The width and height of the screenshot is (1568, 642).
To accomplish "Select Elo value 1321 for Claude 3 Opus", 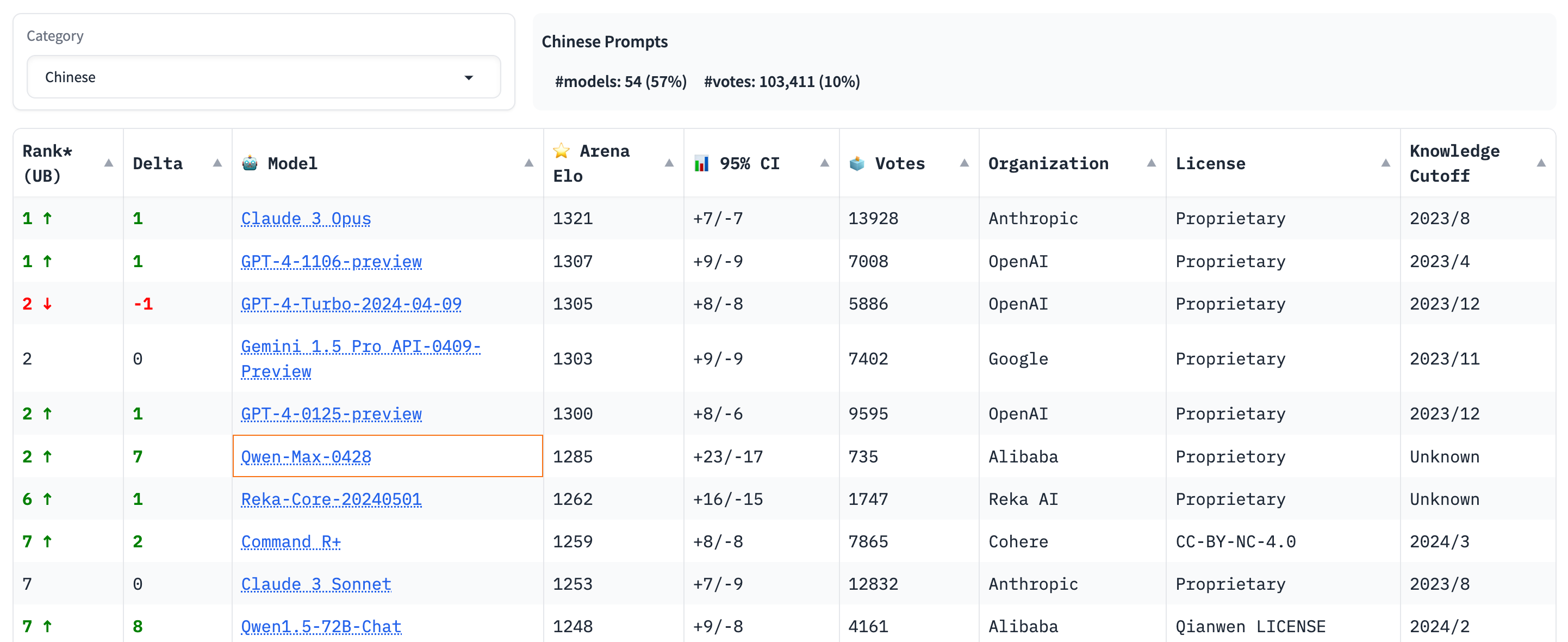I will coord(572,219).
